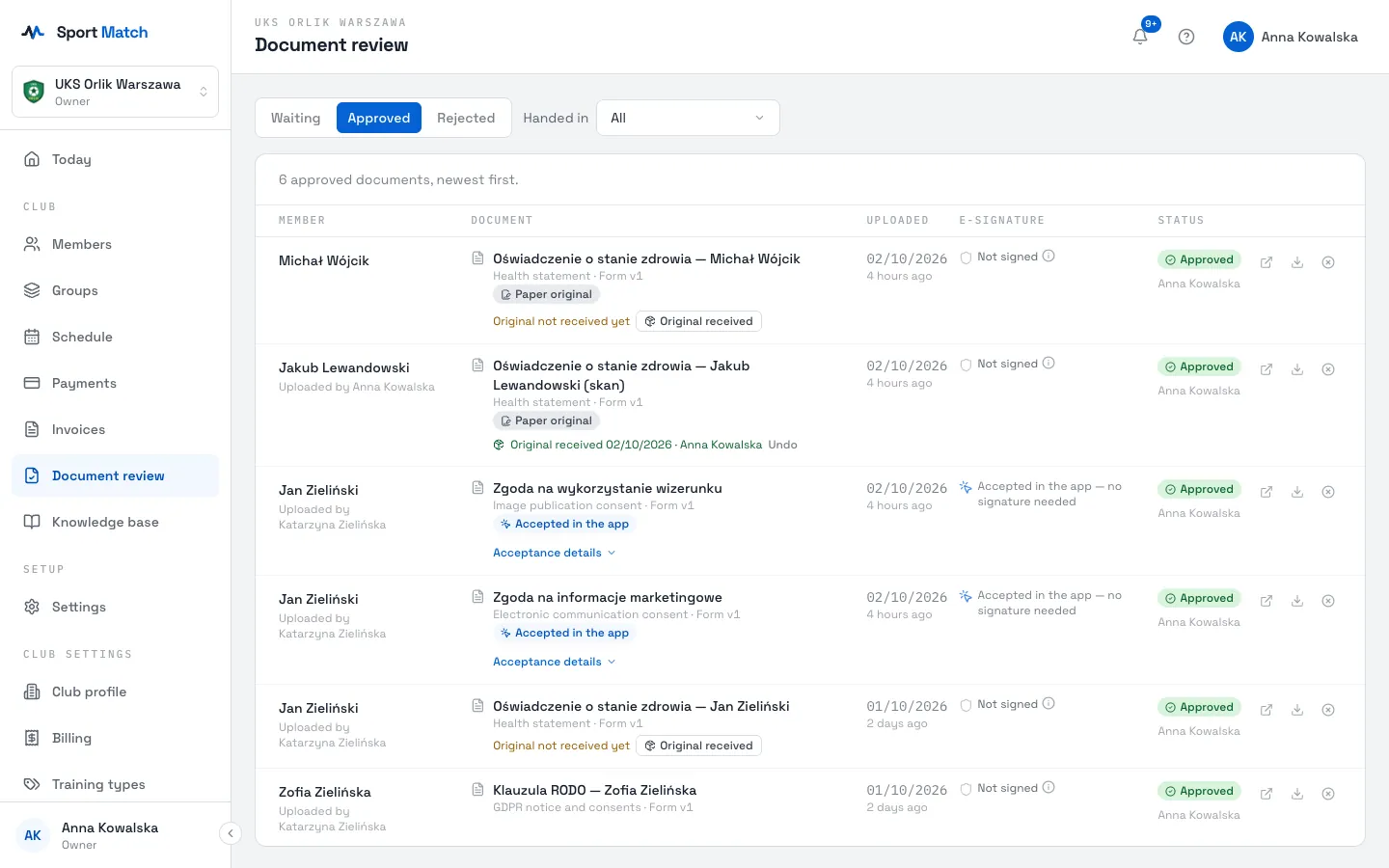Open Zgoda na wykorzystanie wizerunku externally
This screenshot has height=868, width=1389.
pyautogui.click(x=1266, y=492)
